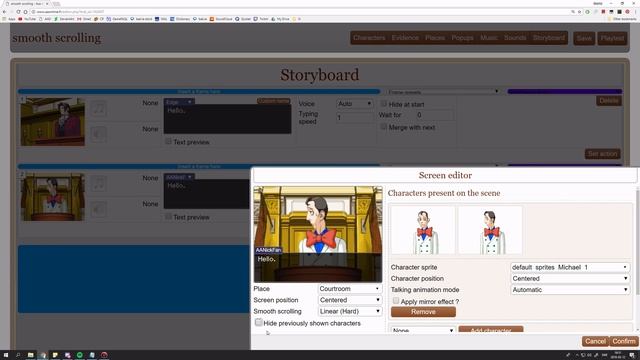Switch to the Sounds tab
Viewport: 640px width, 360px height.
point(515,38)
